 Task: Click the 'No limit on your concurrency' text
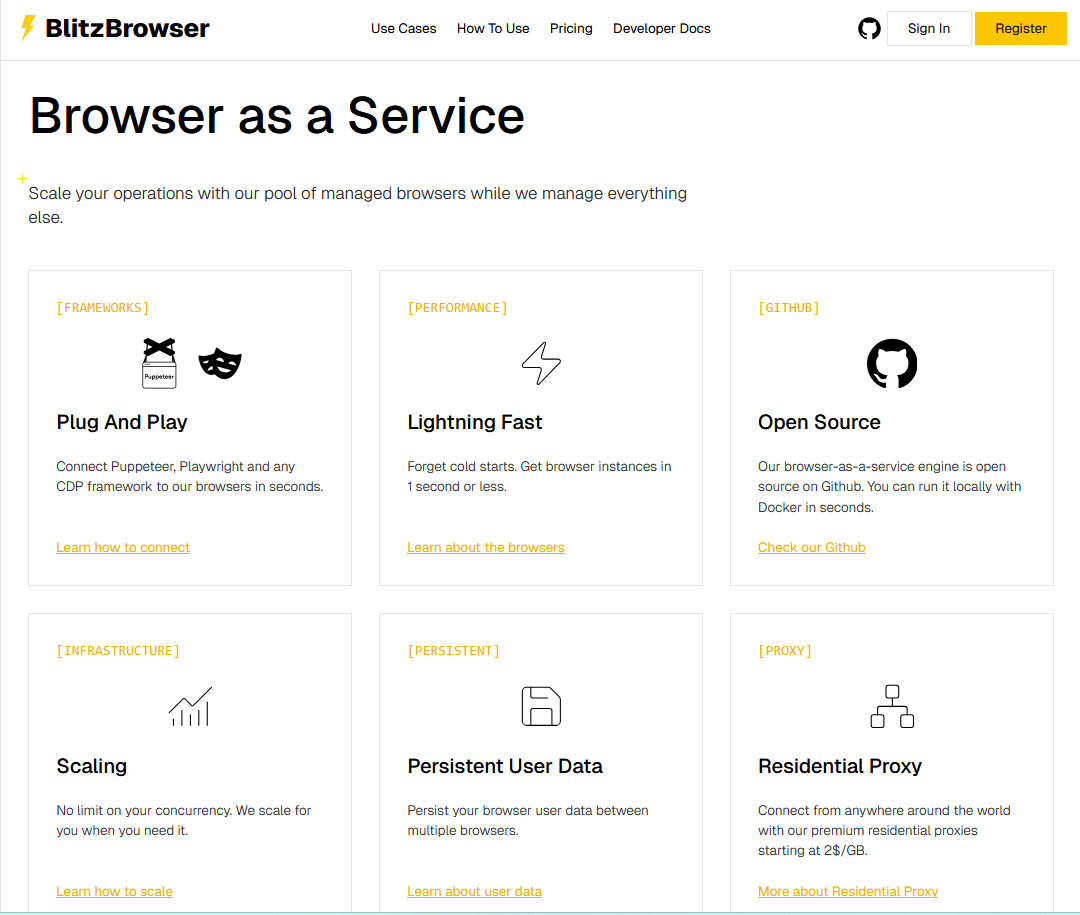[x=183, y=820]
